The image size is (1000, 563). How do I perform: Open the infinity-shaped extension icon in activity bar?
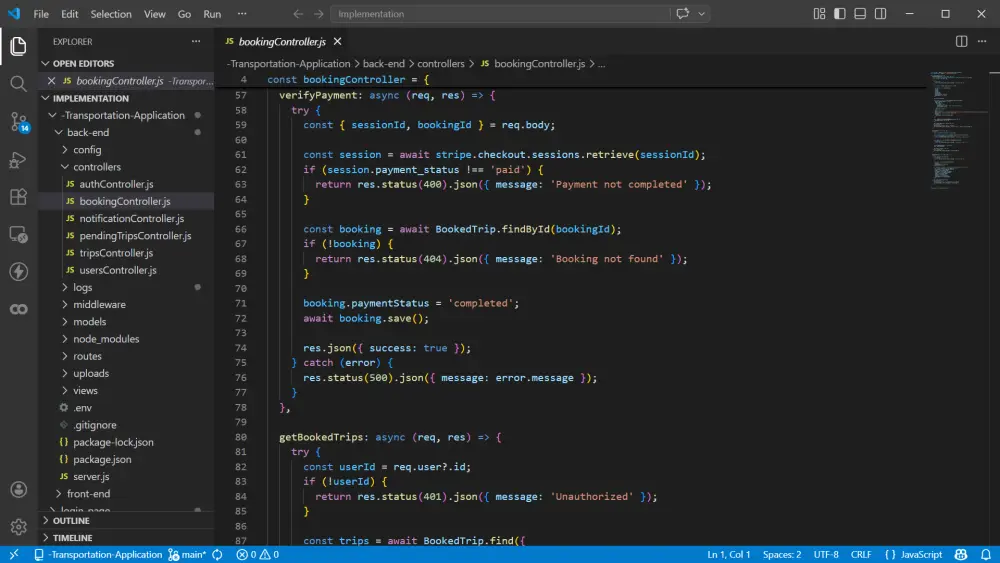(18, 309)
